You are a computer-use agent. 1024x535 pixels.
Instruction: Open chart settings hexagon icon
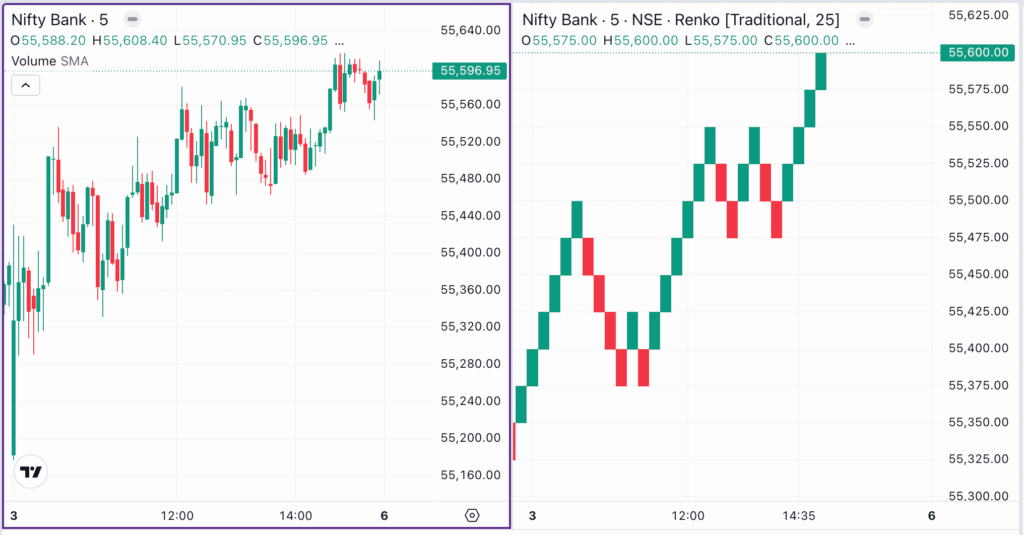(473, 515)
